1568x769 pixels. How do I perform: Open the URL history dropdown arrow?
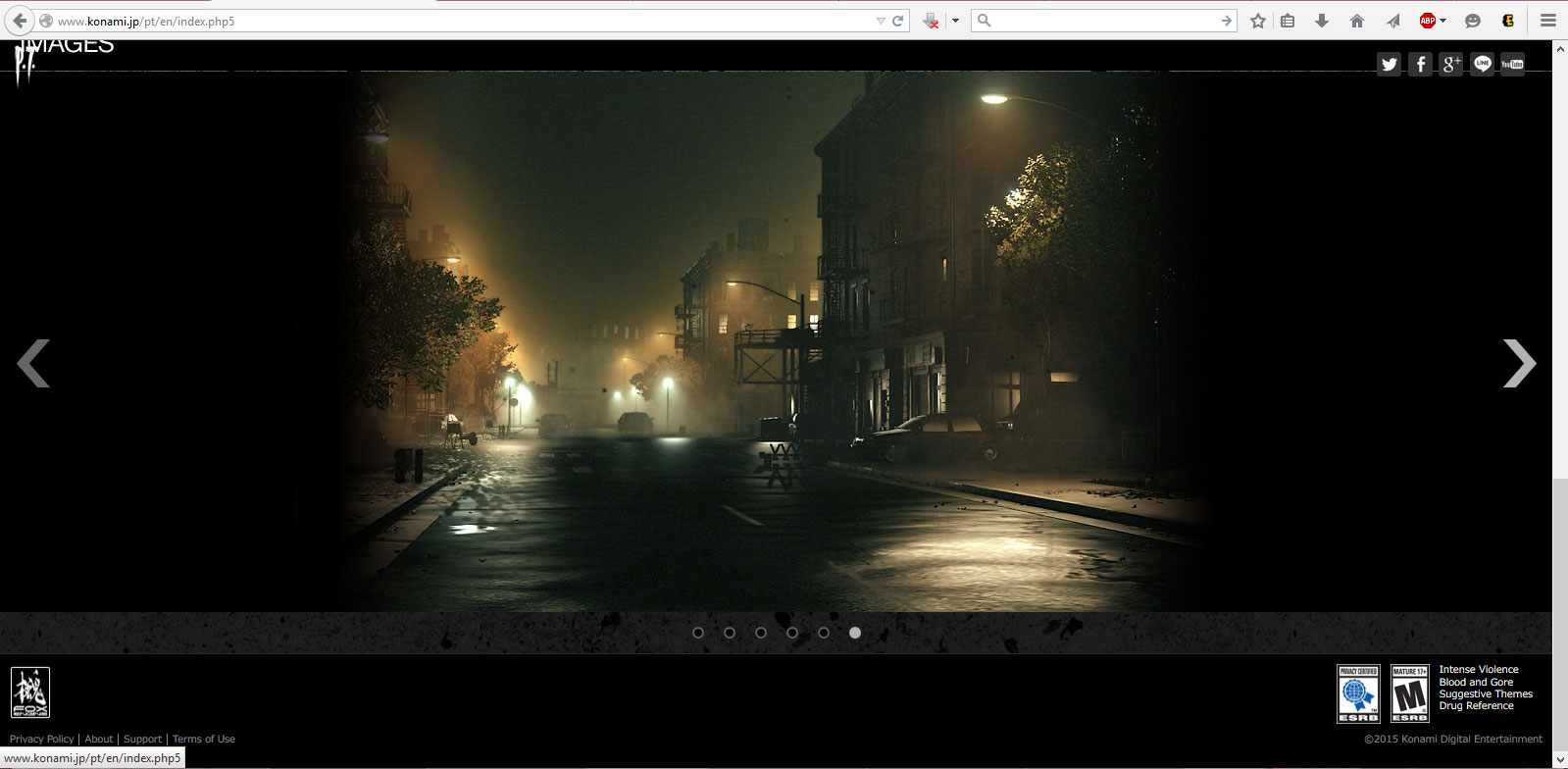[881, 21]
